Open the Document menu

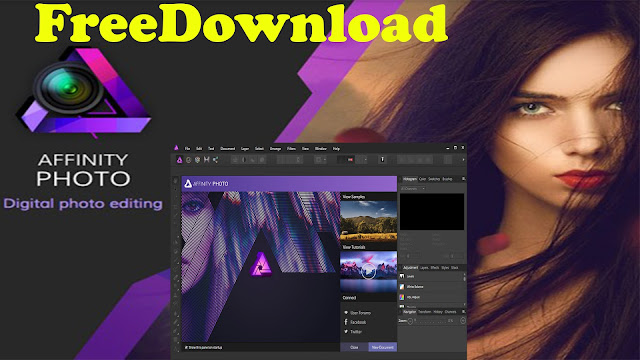click(x=228, y=149)
